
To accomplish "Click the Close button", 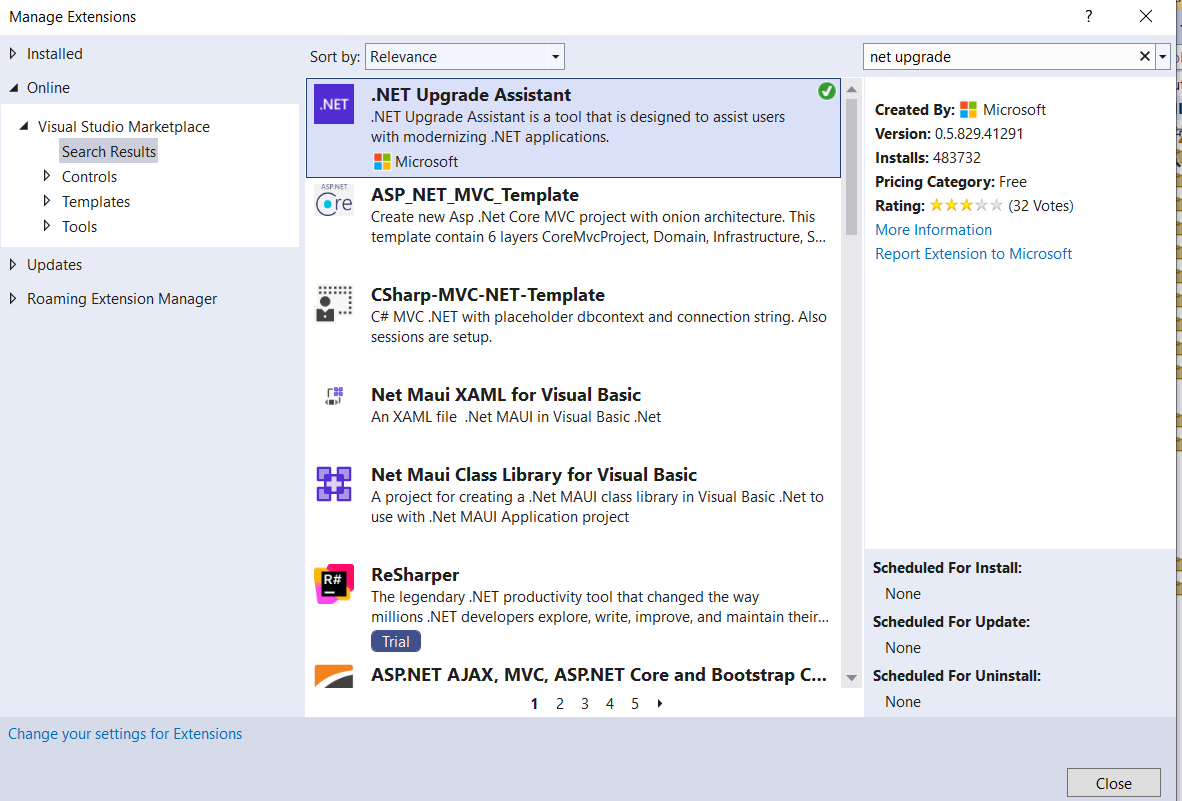I will click(x=1113, y=784).
